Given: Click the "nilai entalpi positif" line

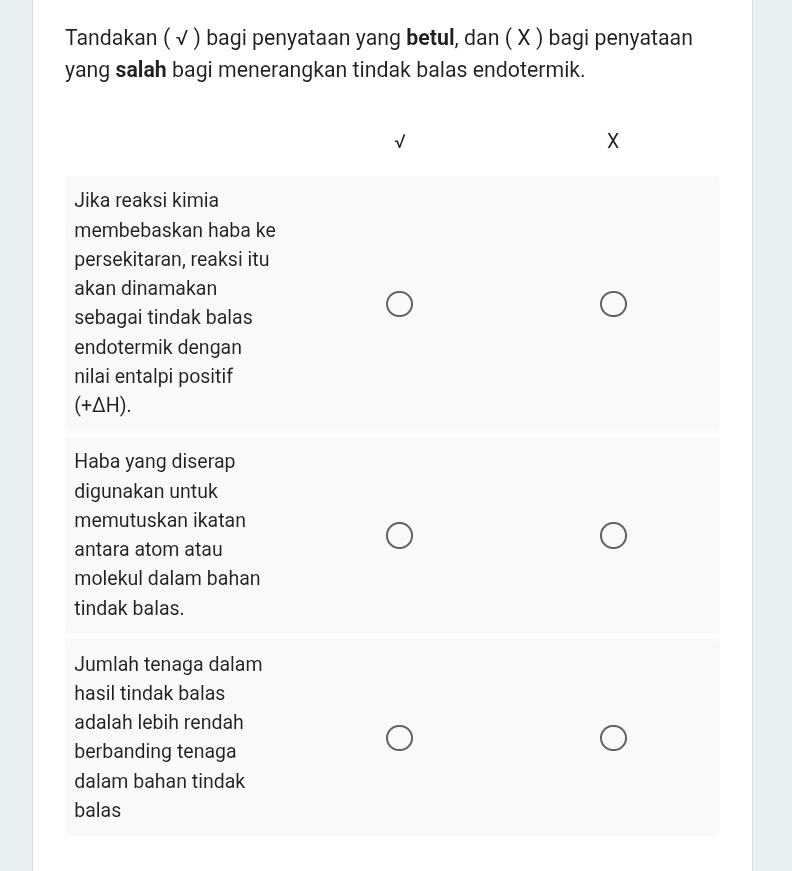Looking at the screenshot, I should tap(153, 377).
